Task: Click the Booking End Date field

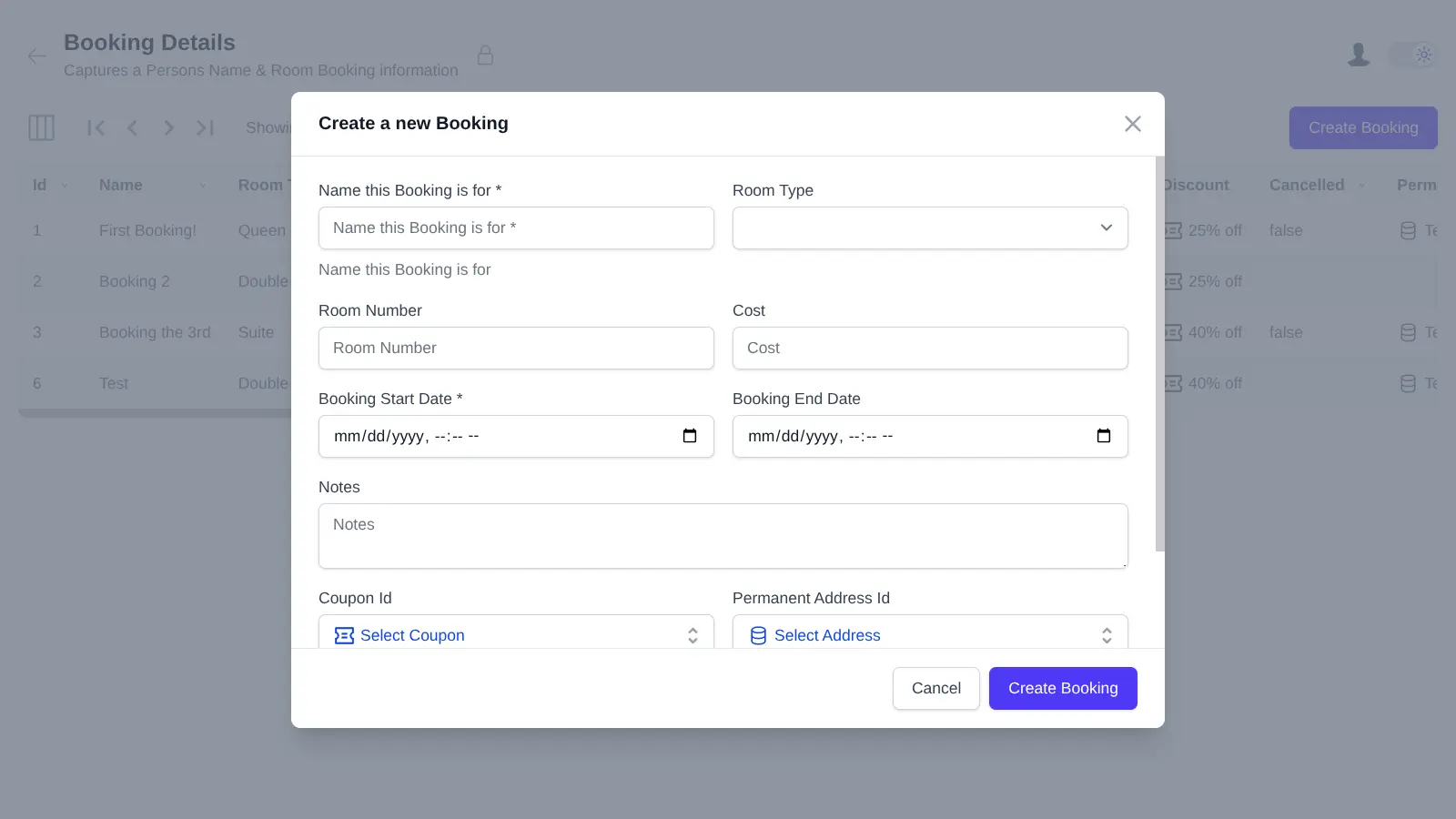Action: pyautogui.click(x=930, y=436)
